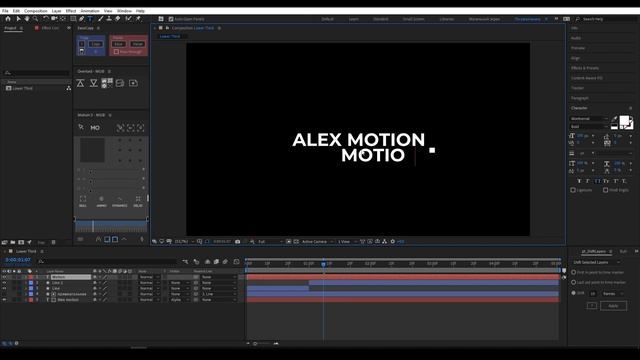Select the Hand tool
Viewport: 640px width, 360px height.
(x=27, y=19)
